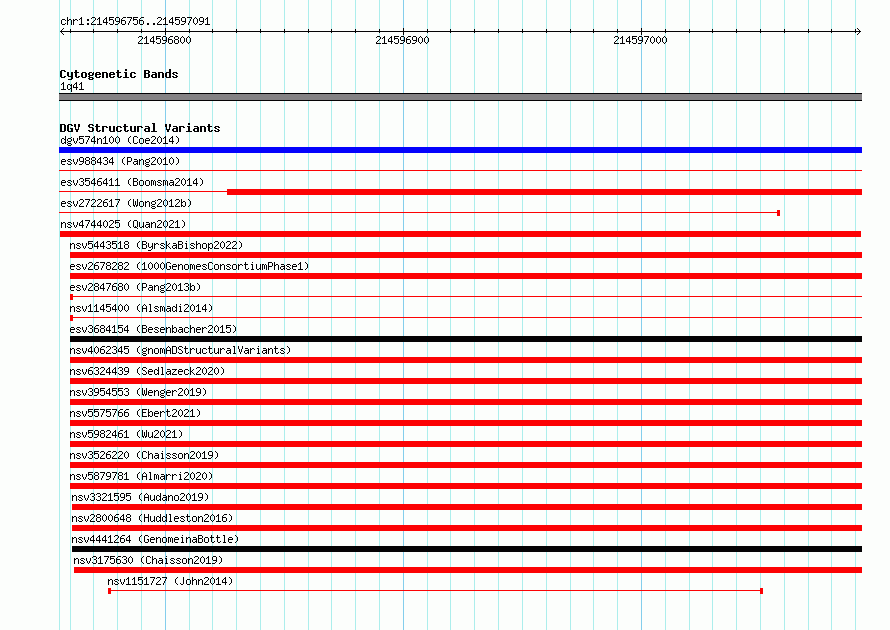
Task: Select variant nsv5982461 (Wu2021) label
Action: [x=126, y=434]
